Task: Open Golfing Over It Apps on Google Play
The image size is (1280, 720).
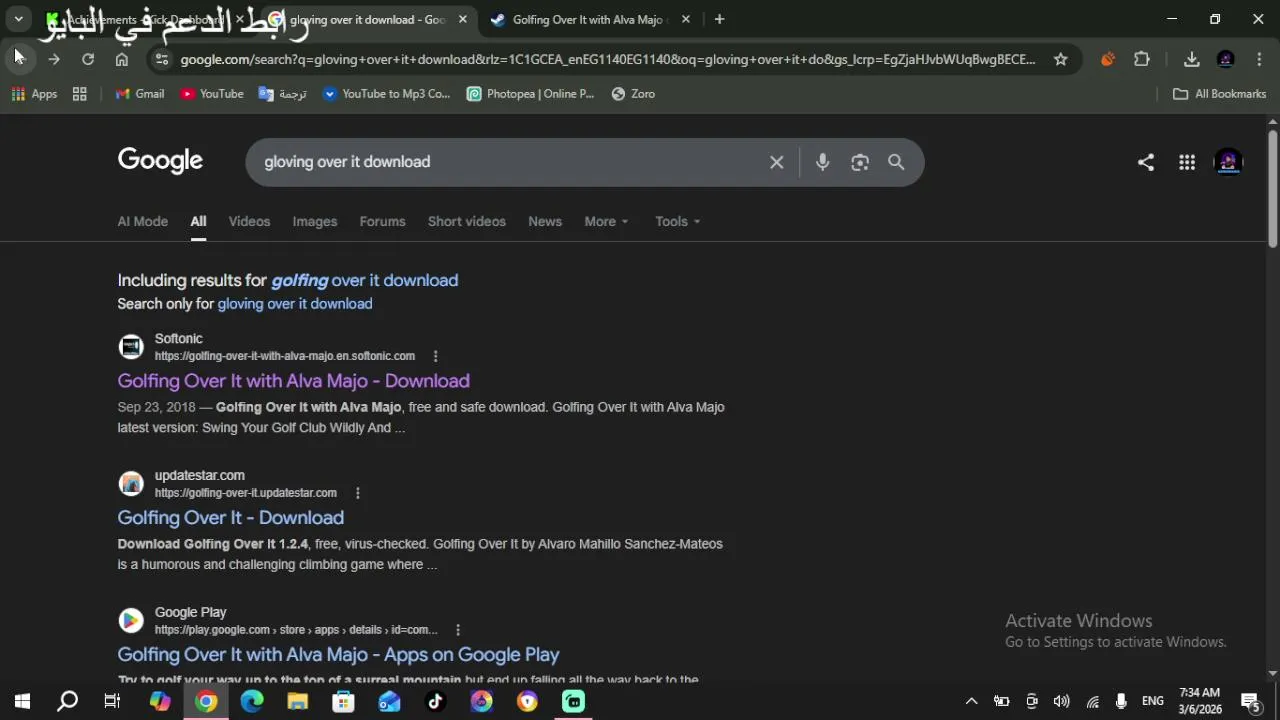Action: point(338,655)
